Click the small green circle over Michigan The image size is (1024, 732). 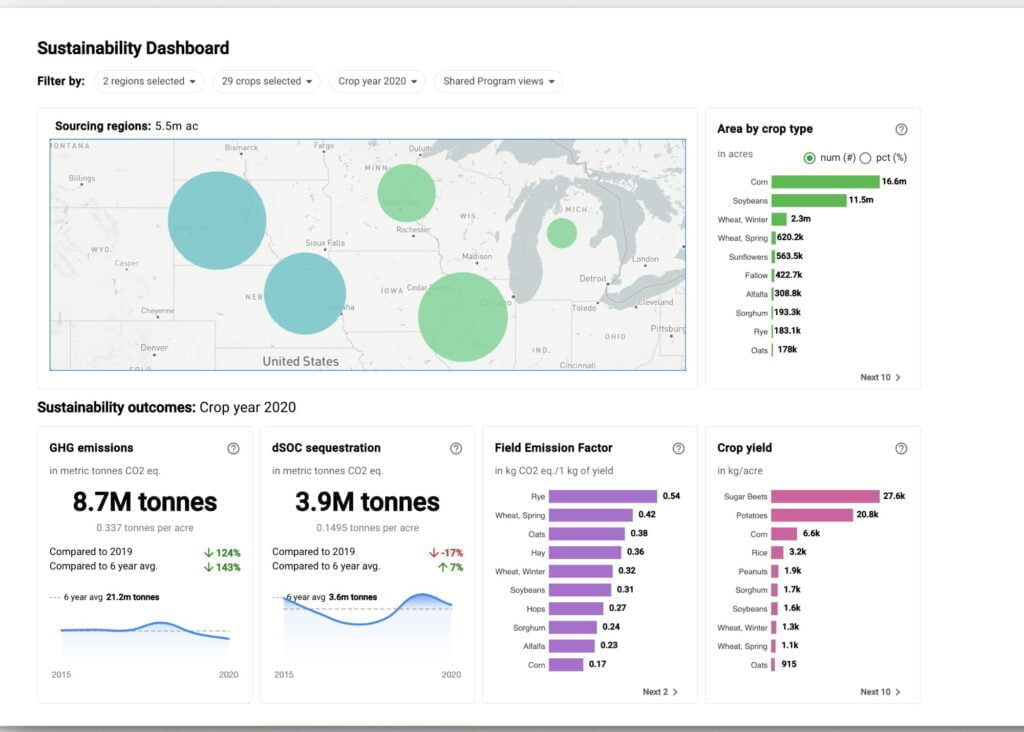562,233
